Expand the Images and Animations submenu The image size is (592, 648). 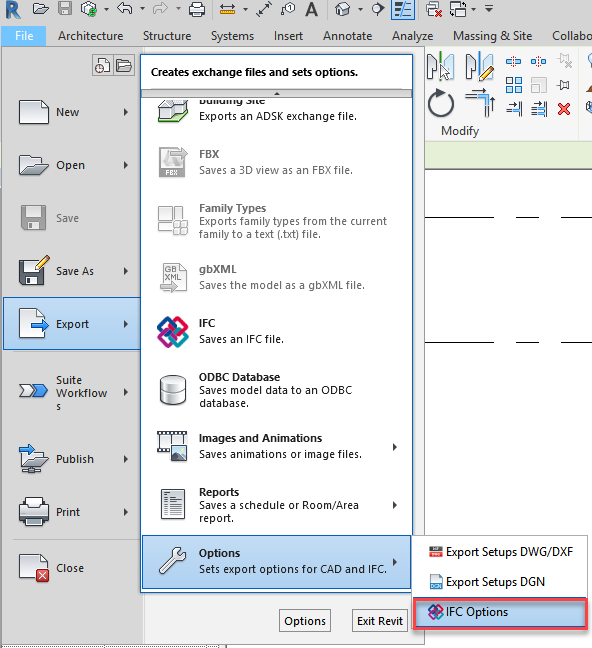(x=395, y=447)
